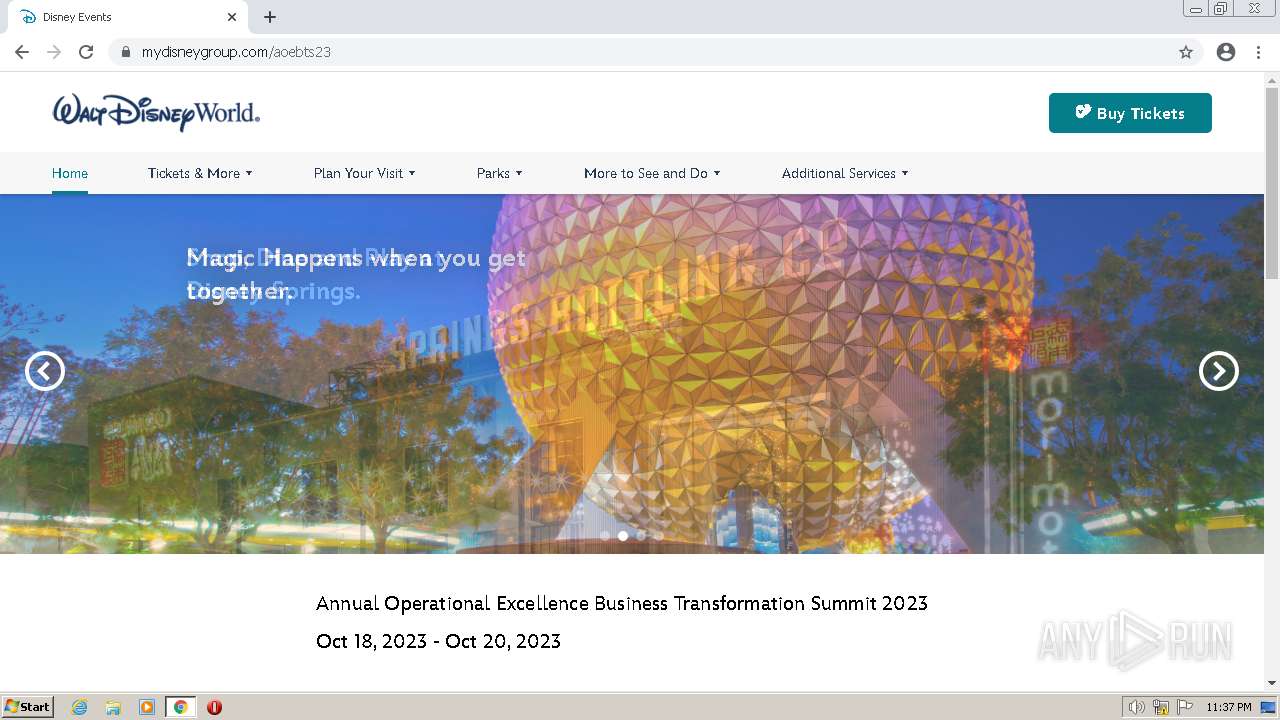Click the browser forward arrow

pyautogui.click(x=54, y=52)
